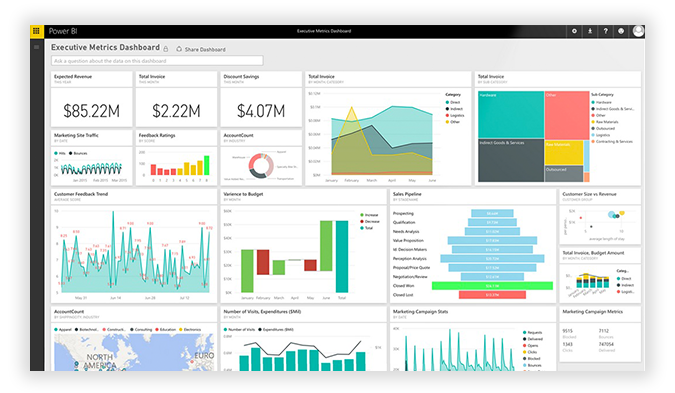Select the Perception Analysis pipeline bar
The width and height of the screenshot is (675, 393).
point(492,258)
